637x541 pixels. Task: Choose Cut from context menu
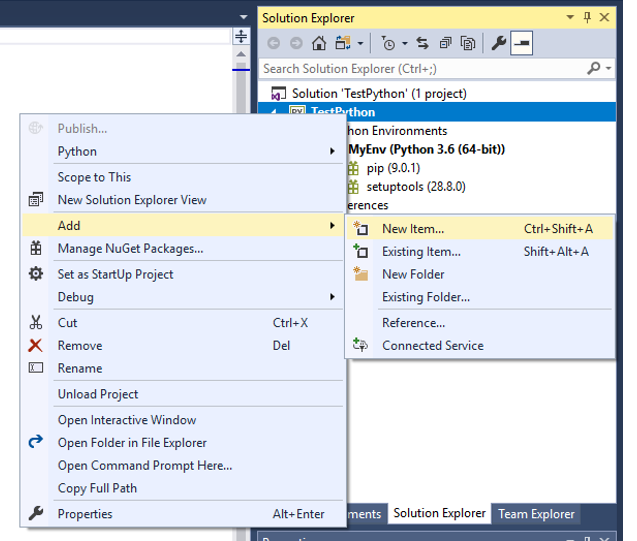click(183, 323)
